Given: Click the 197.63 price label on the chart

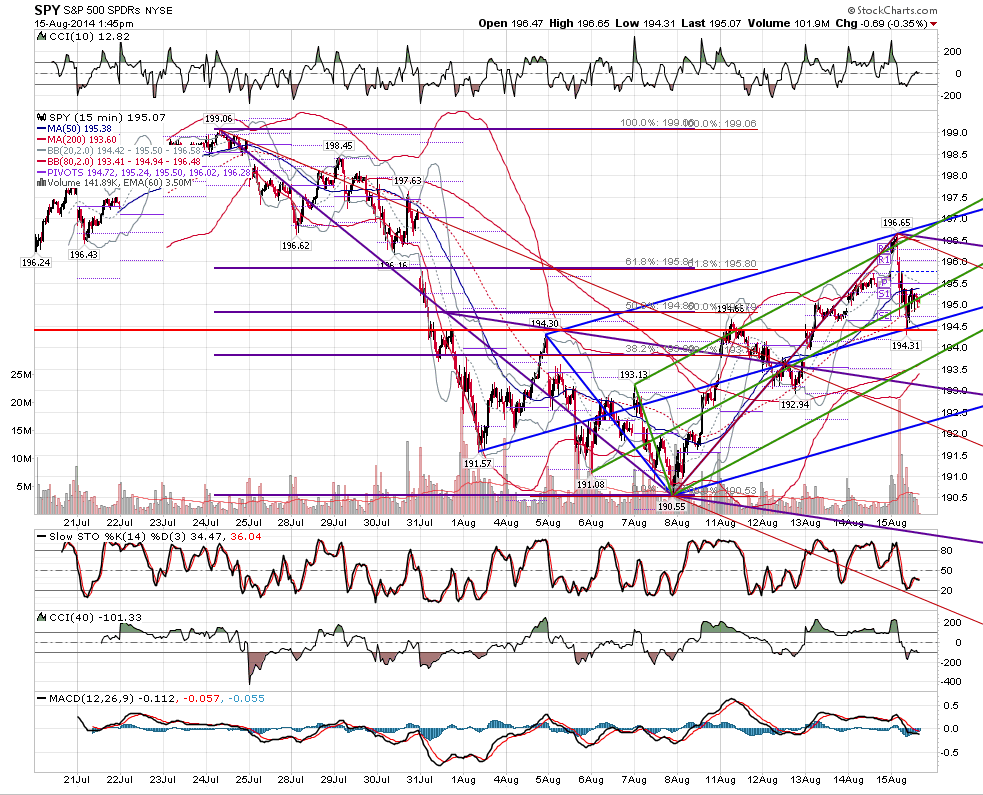Looking at the screenshot, I should coord(407,181).
